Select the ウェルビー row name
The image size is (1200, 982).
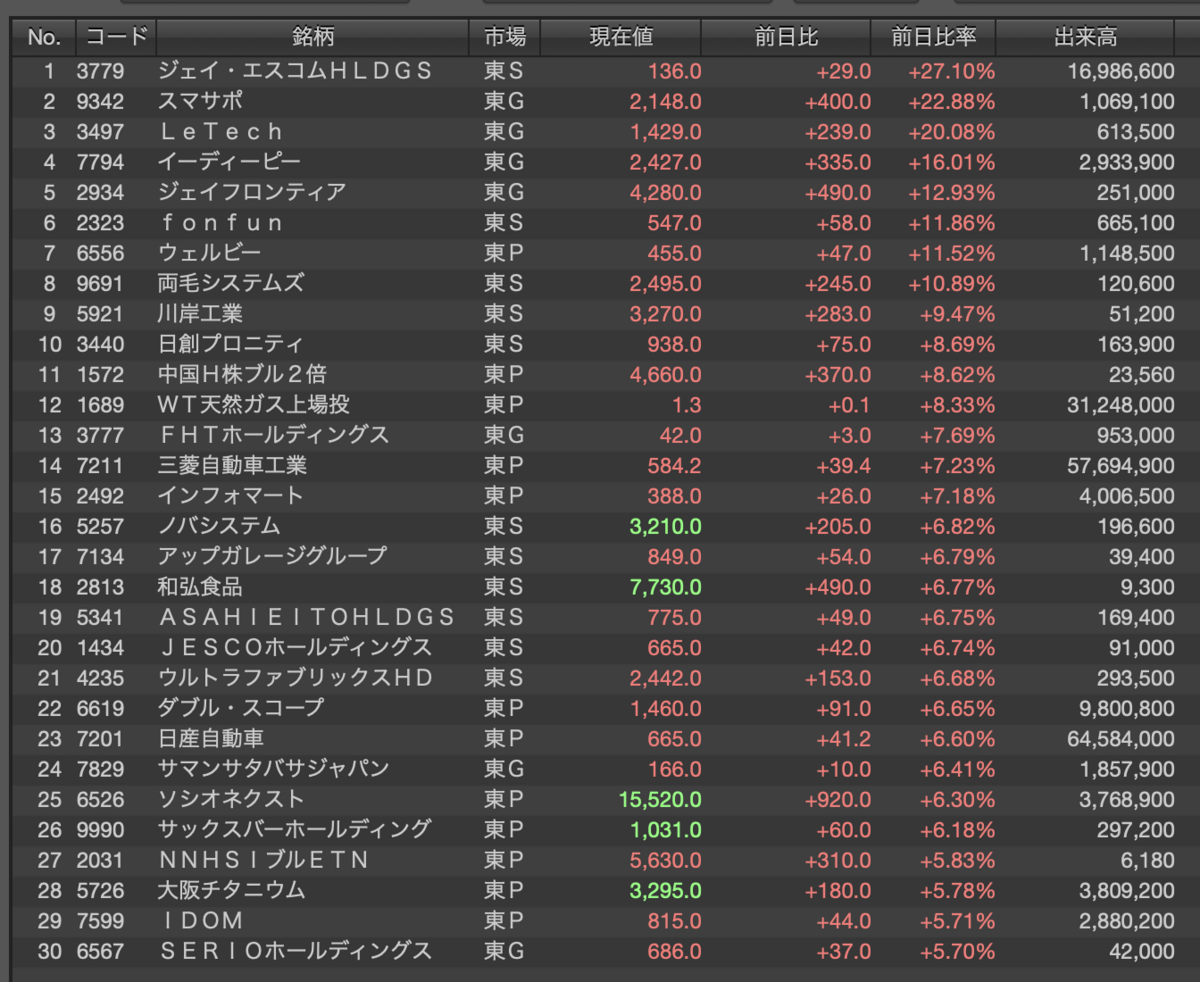[x=210, y=253]
